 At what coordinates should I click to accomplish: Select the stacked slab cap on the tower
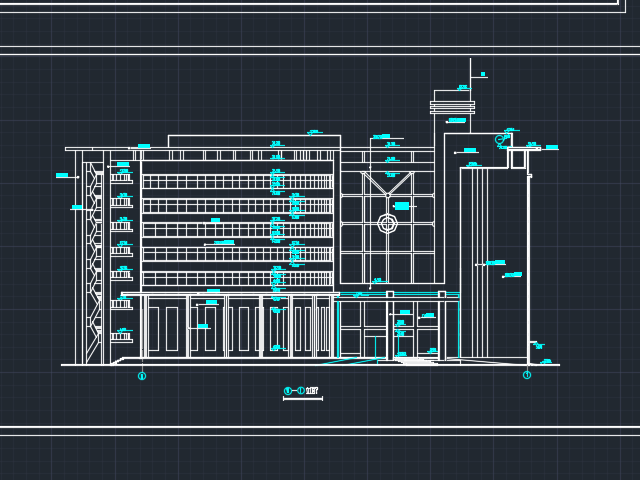pos(452,105)
